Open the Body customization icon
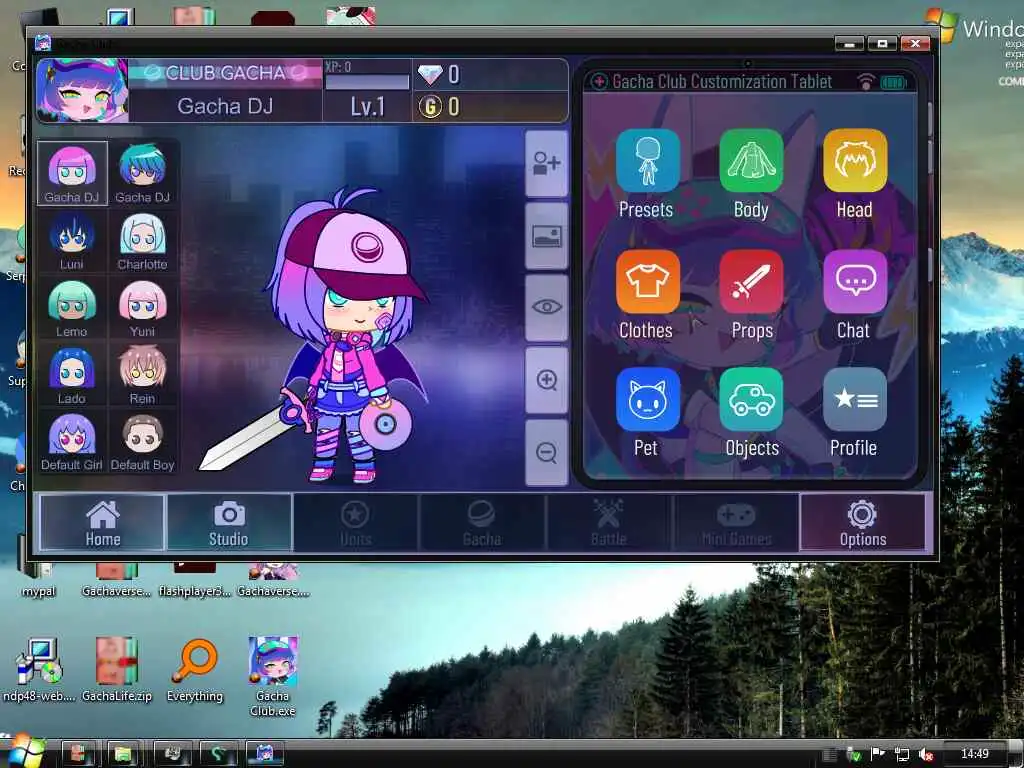The width and height of the screenshot is (1024, 768). click(751, 161)
